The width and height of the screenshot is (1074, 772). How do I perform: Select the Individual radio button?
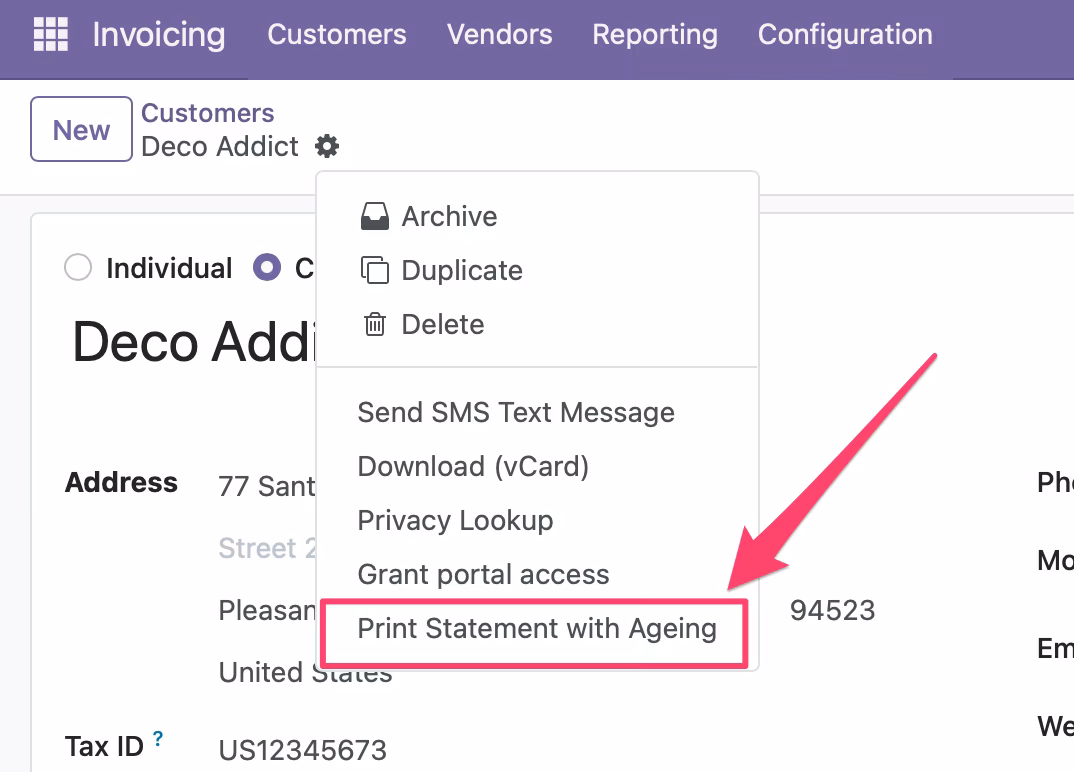(78, 267)
